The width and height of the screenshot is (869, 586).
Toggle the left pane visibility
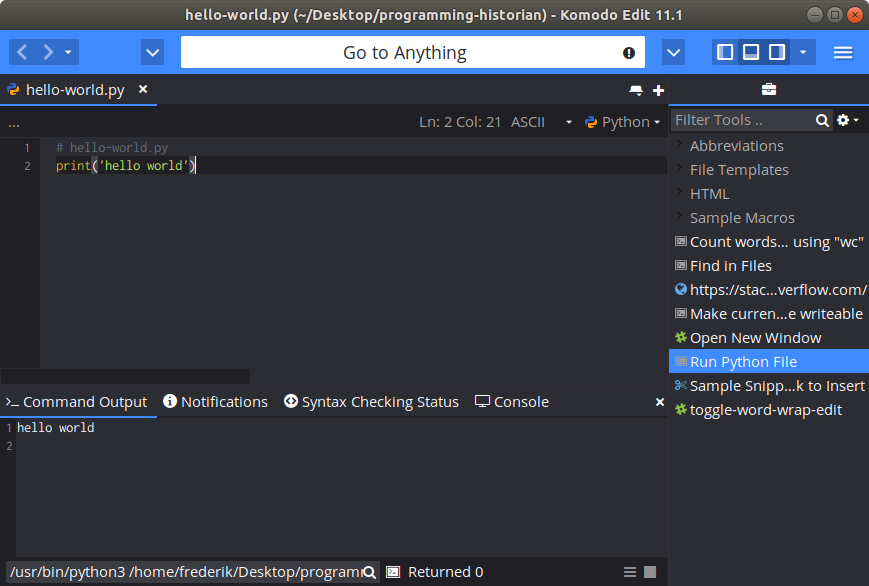tap(724, 51)
